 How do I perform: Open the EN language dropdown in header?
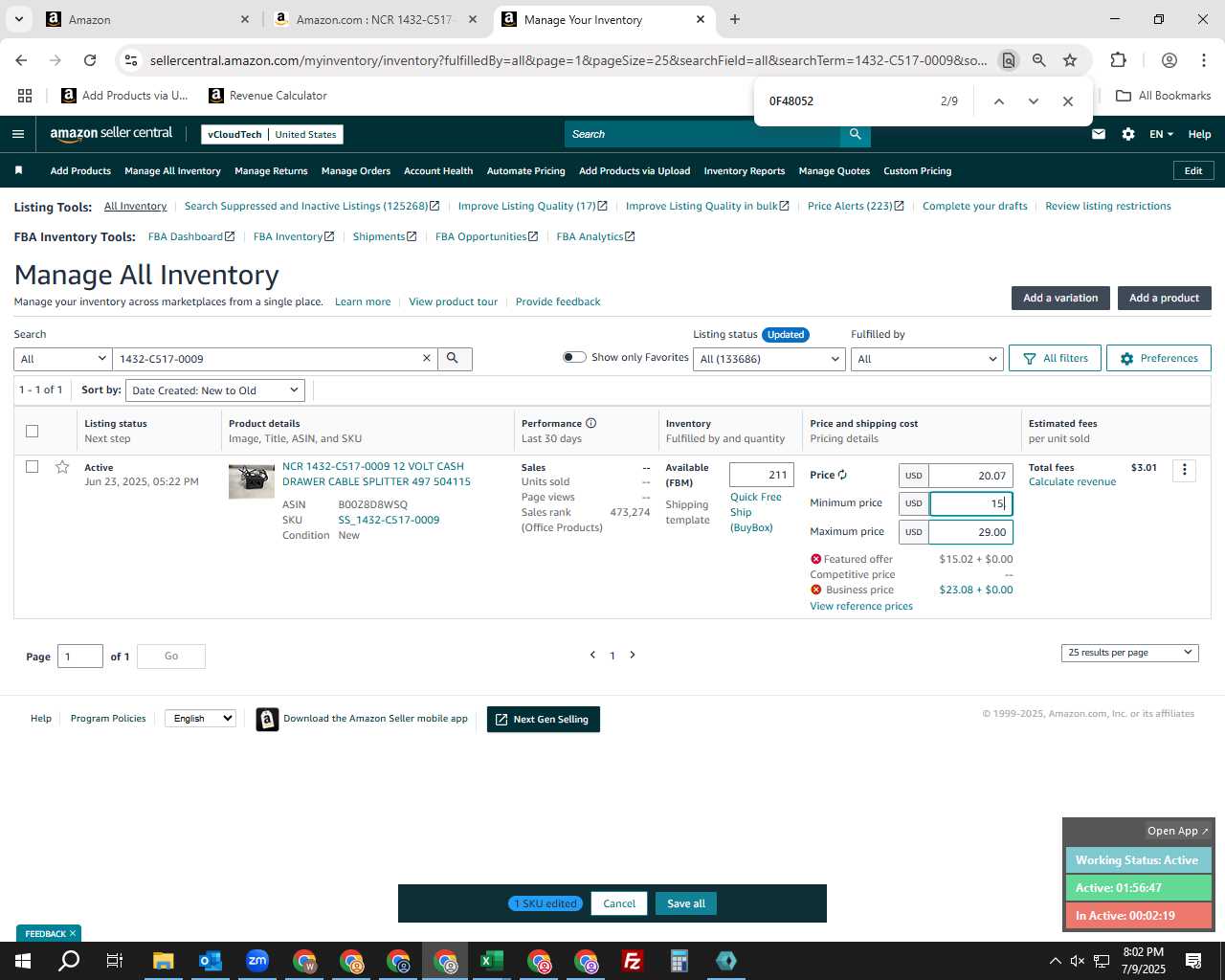click(x=1161, y=134)
